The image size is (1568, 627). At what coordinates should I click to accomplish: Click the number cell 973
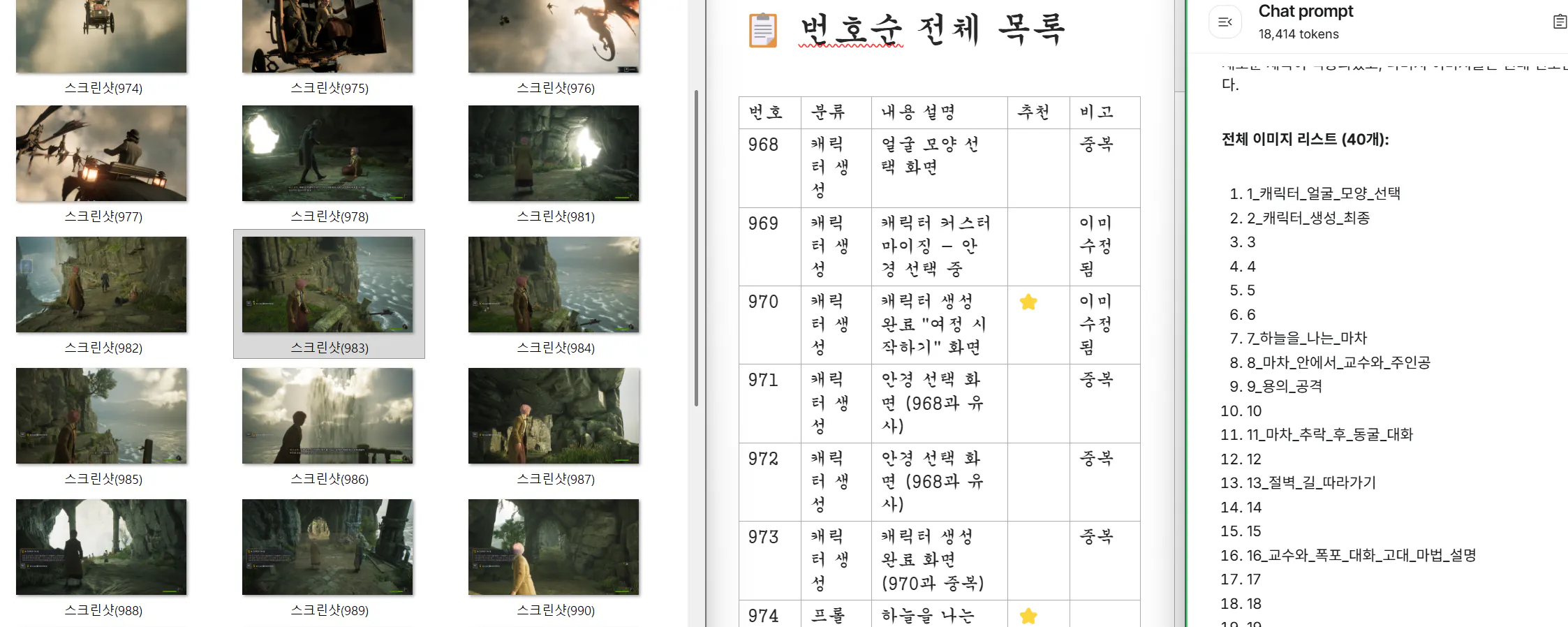click(763, 537)
